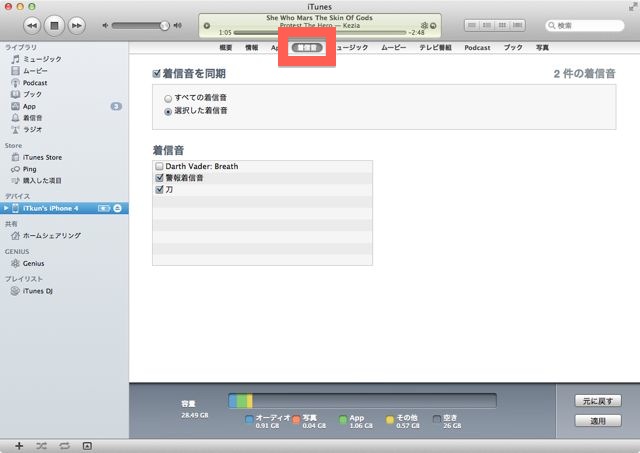Eject iTkun's iPhone 4 device
Image resolution: width=640 pixels, height=453 pixels.
[x=118, y=208]
